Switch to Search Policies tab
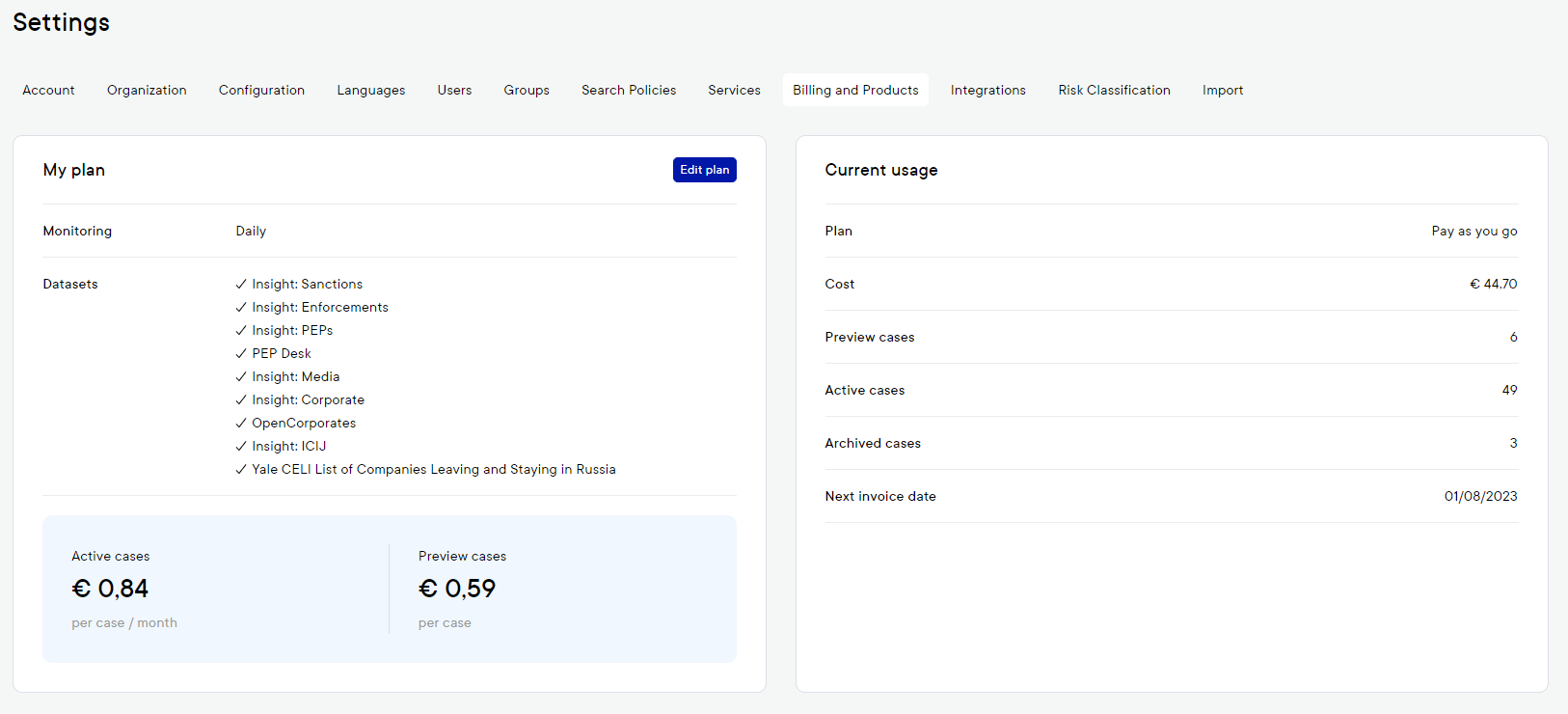The height and width of the screenshot is (714, 1568). (629, 90)
